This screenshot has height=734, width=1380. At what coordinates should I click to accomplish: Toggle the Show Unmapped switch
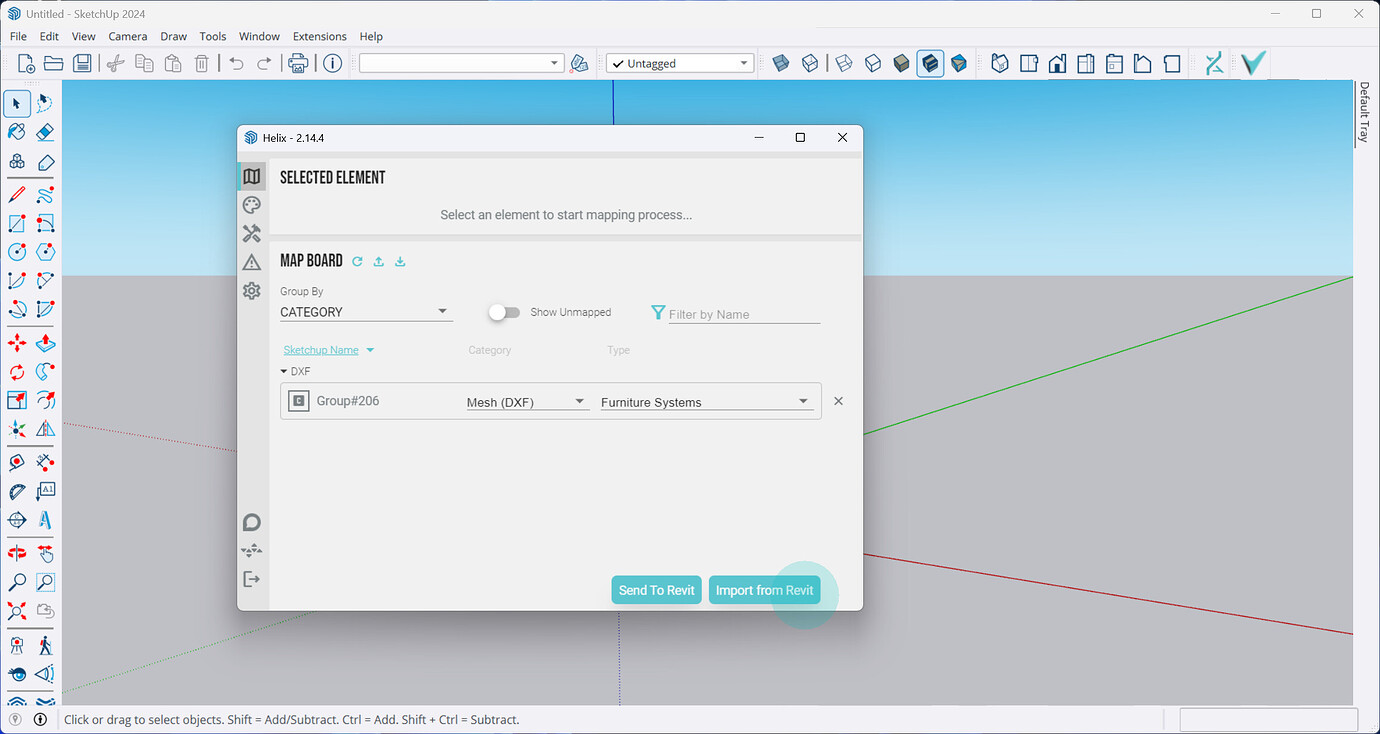504,312
